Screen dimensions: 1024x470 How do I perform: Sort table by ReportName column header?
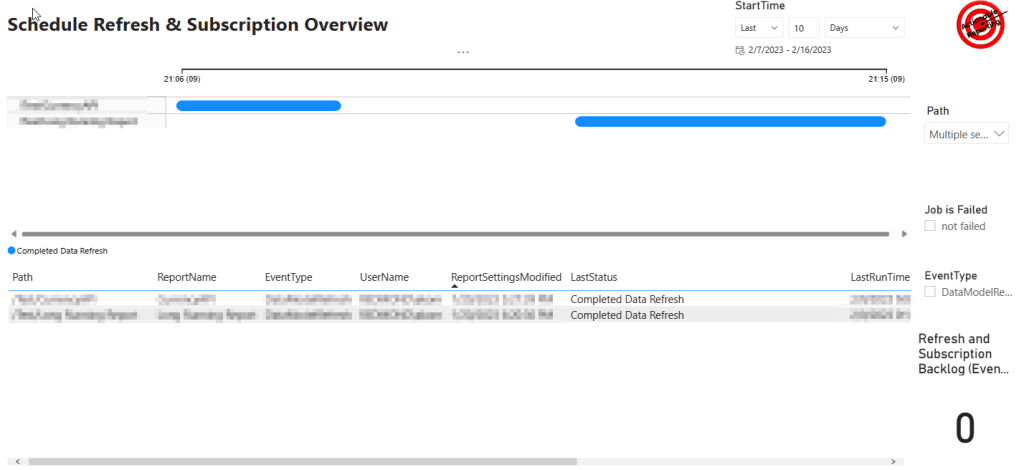(186, 277)
